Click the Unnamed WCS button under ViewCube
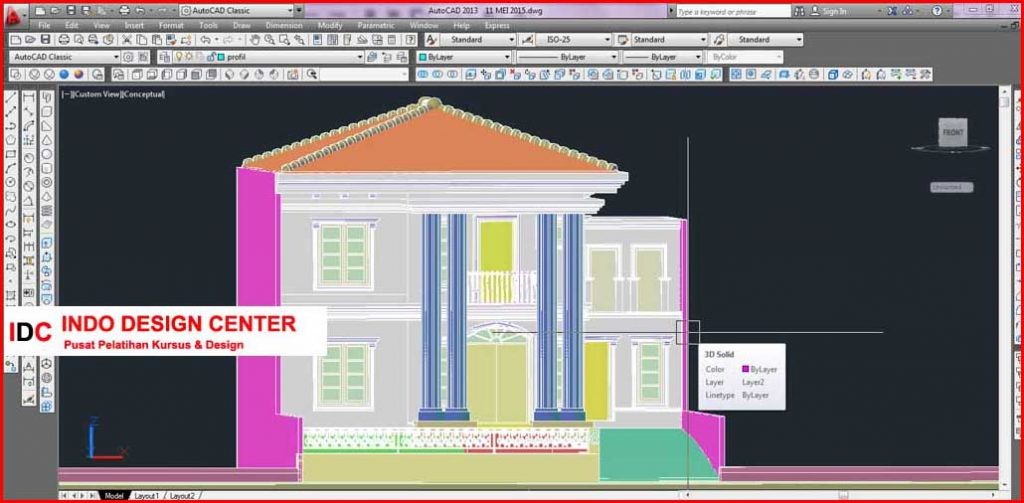This screenshot has height=503, width=1024. (x=952, y=187)
